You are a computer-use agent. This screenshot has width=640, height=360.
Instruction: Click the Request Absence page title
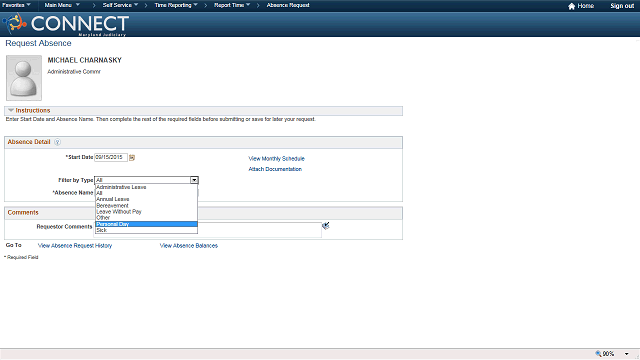point(38,43)
